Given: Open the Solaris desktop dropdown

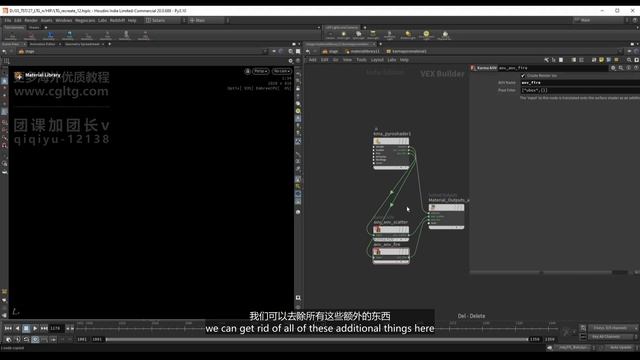Looking at the screenshot, I should click(x=162, y=20).
